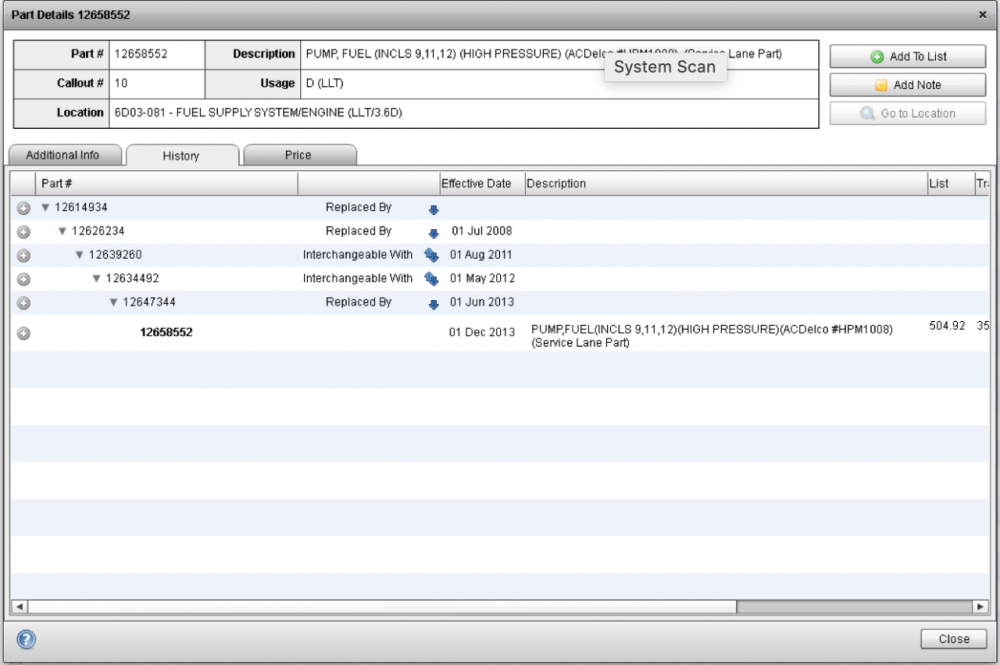Click the Replaced By arrow icon for 12647344
This screenshot has height=665, width=1000.
click(432, 302)
